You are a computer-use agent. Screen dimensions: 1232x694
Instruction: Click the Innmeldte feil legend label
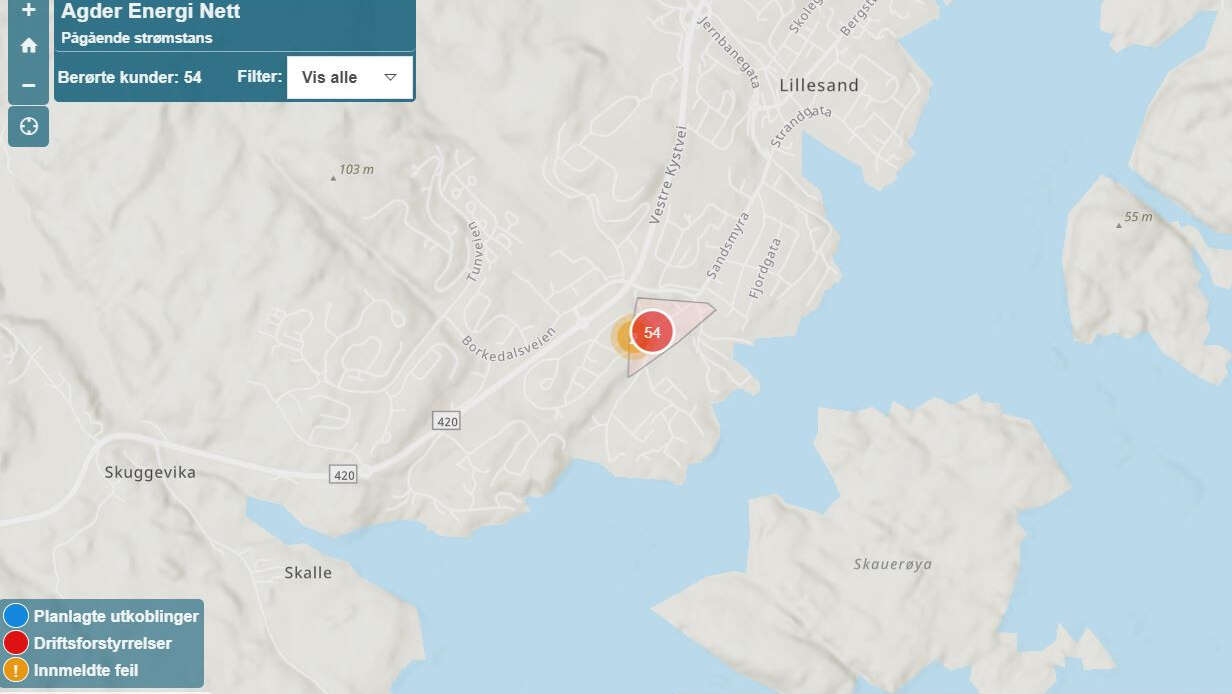[x=86, y=670]
